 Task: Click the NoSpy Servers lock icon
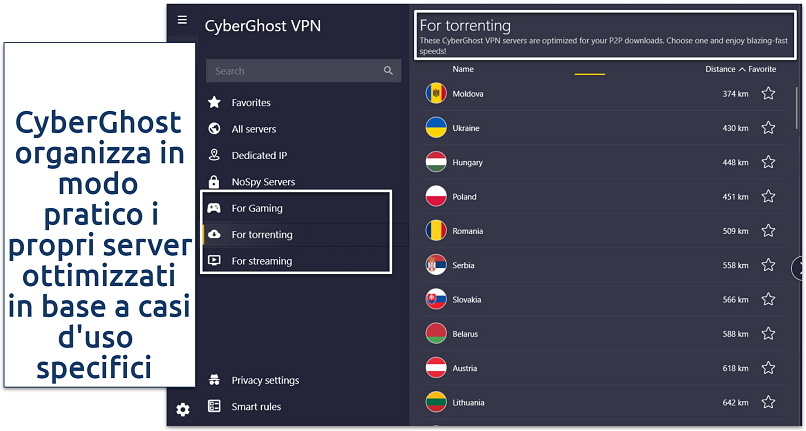point(213,182)
